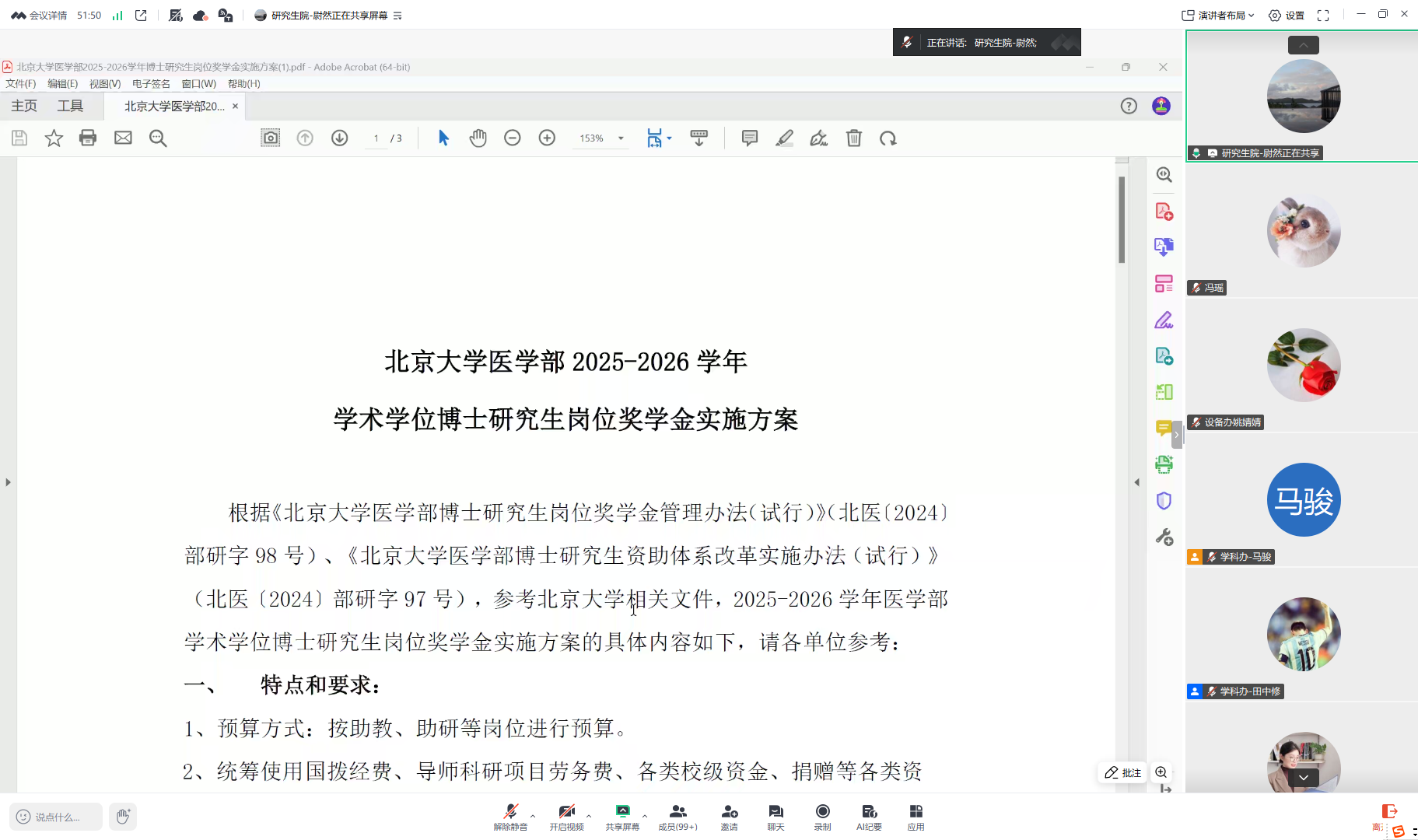Switch to the Home tab in Acrobat
1418x840 pixels.
coord(24,107)
